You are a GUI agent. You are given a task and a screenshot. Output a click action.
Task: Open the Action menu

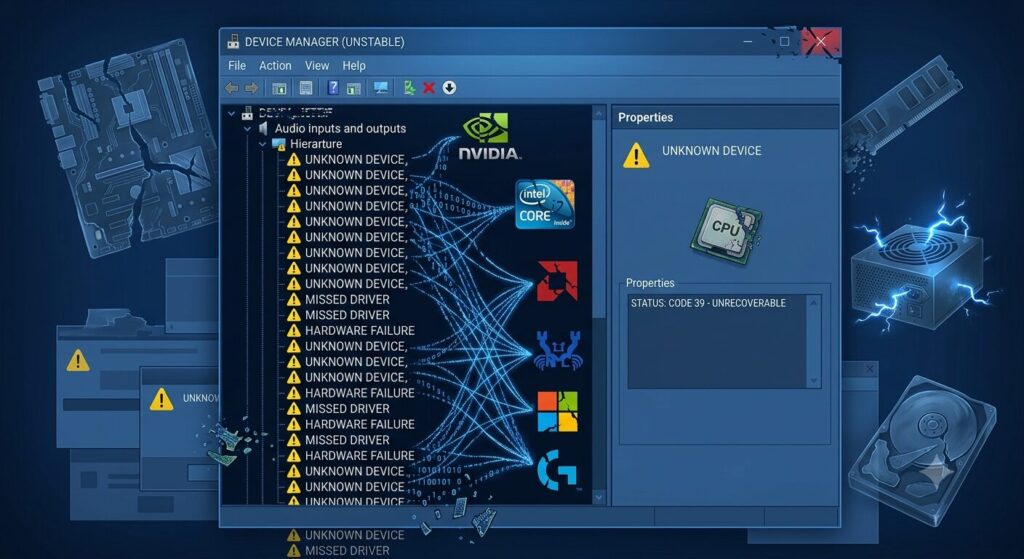pos(275,65)
